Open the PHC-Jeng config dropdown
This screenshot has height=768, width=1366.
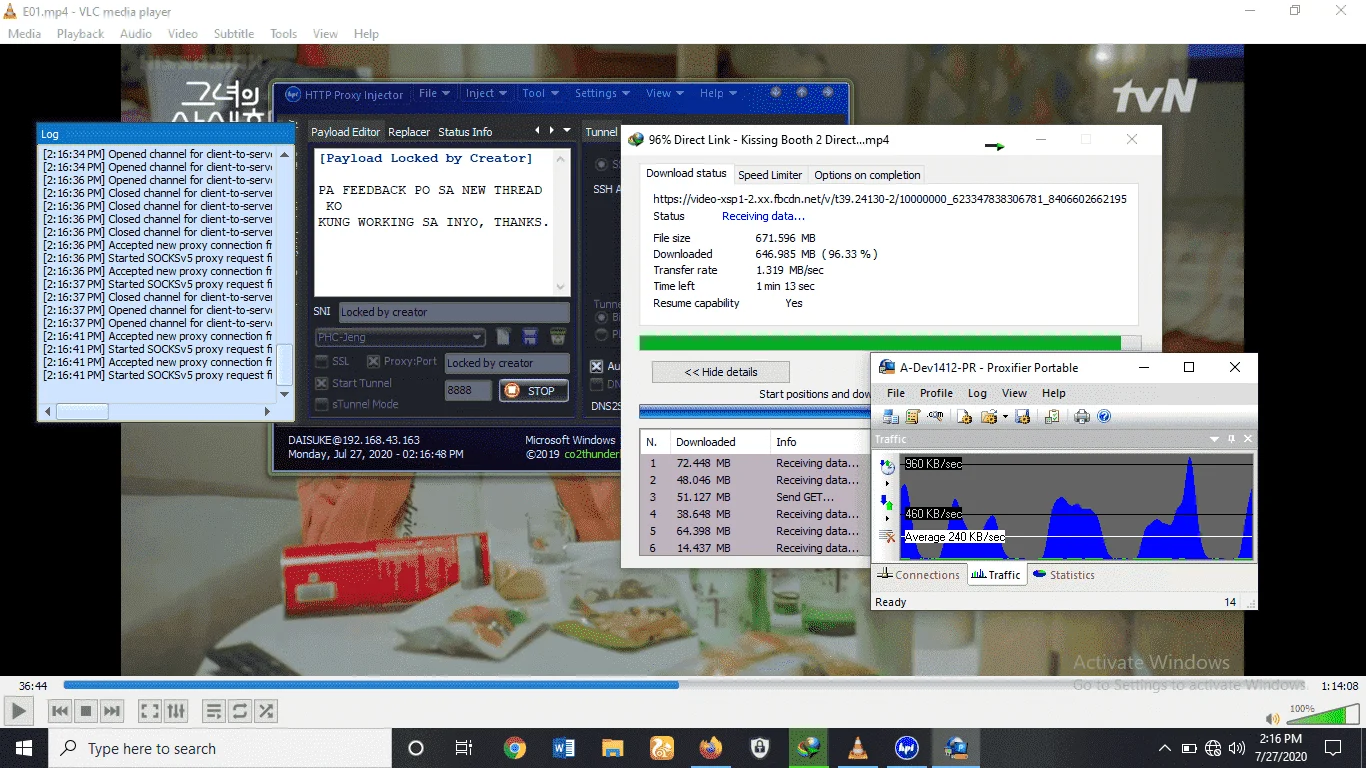401,337
